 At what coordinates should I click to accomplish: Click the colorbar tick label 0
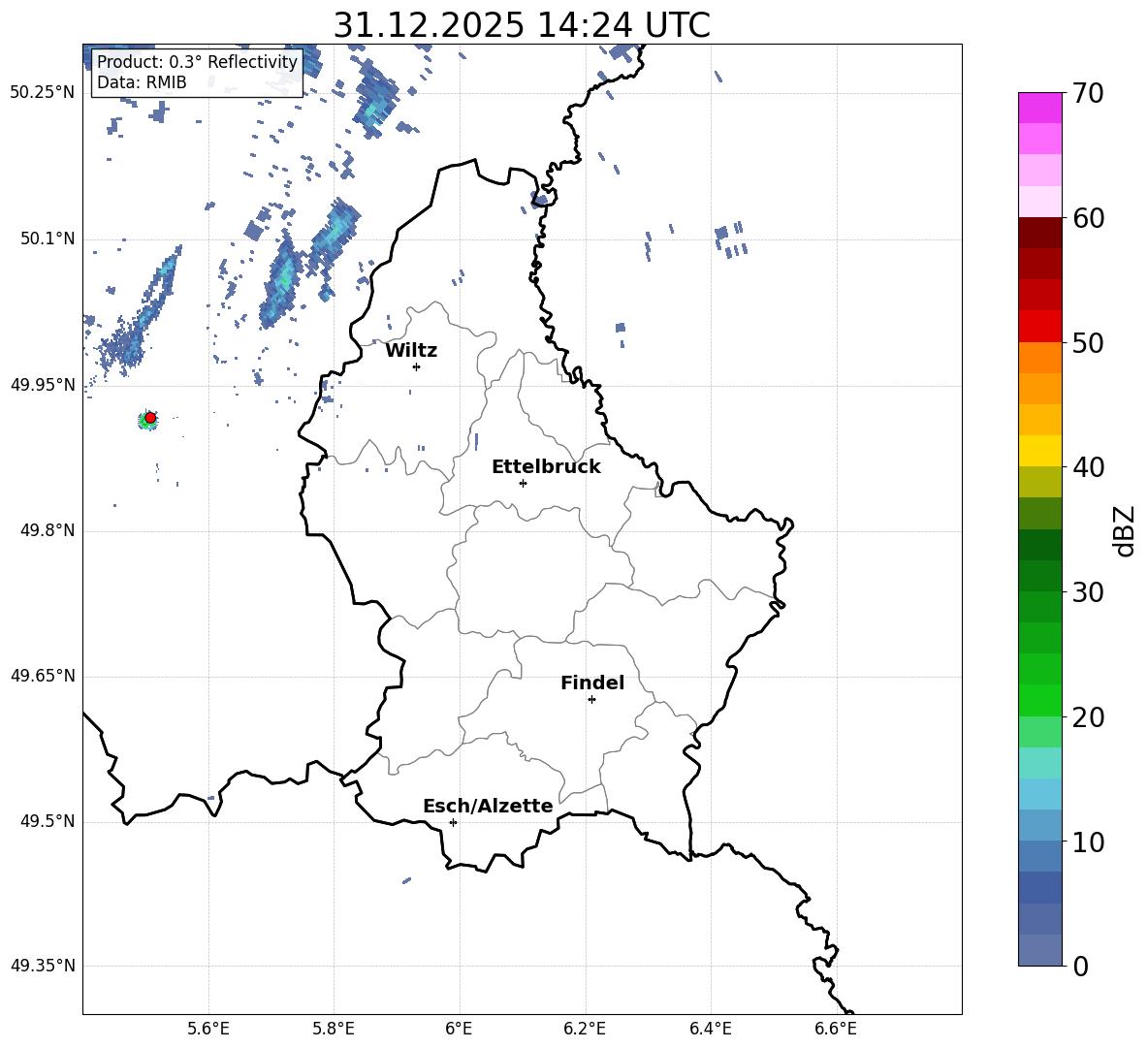(x=1081, y=967)
